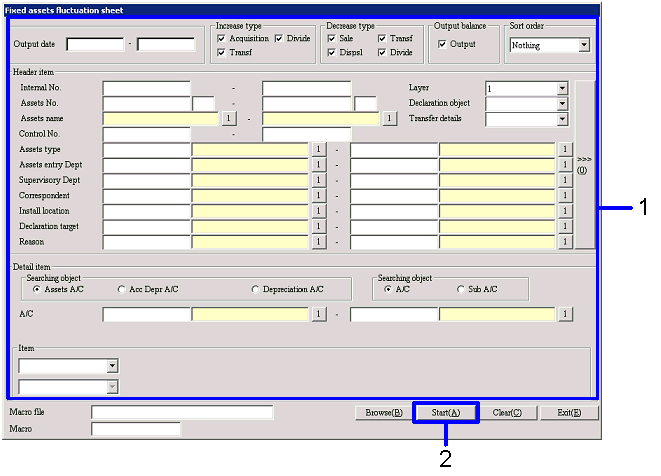Click the Control No. from field
Screen dimensions: 661x476
(x=146, y=134)
